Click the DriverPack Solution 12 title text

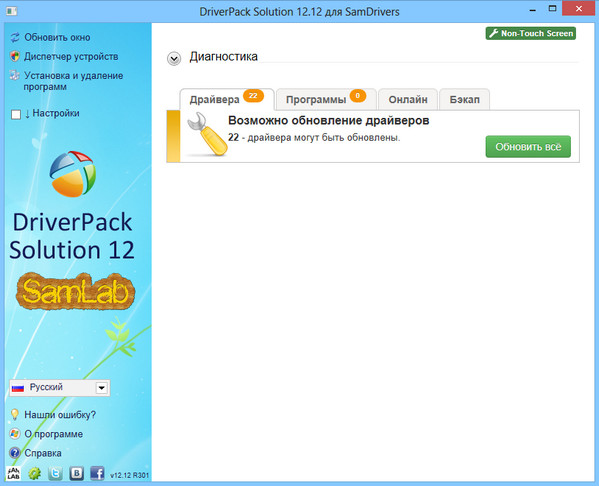(72, 236)
